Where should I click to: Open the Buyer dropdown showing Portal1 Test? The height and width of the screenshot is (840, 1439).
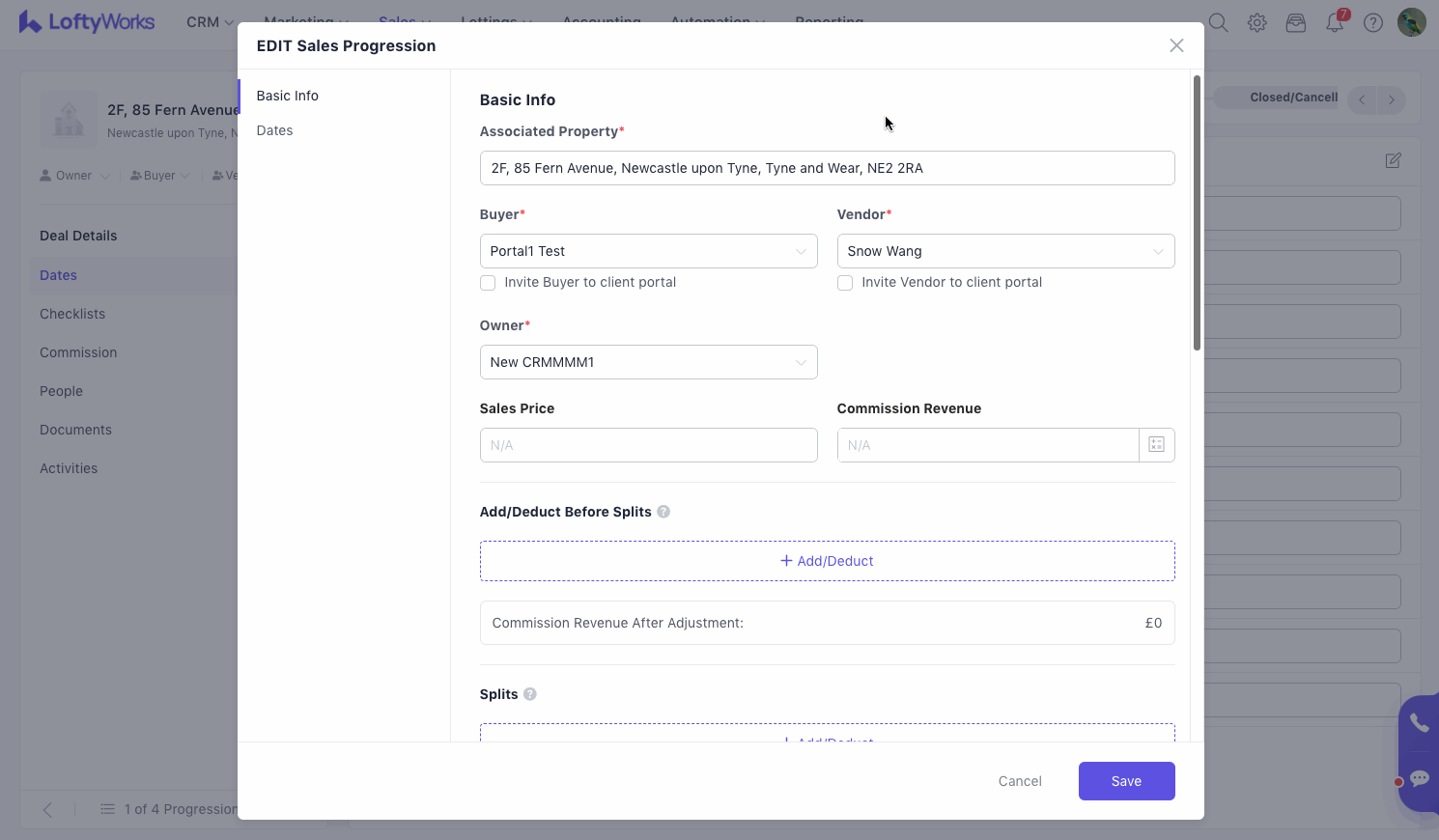[x=648, y=251]
